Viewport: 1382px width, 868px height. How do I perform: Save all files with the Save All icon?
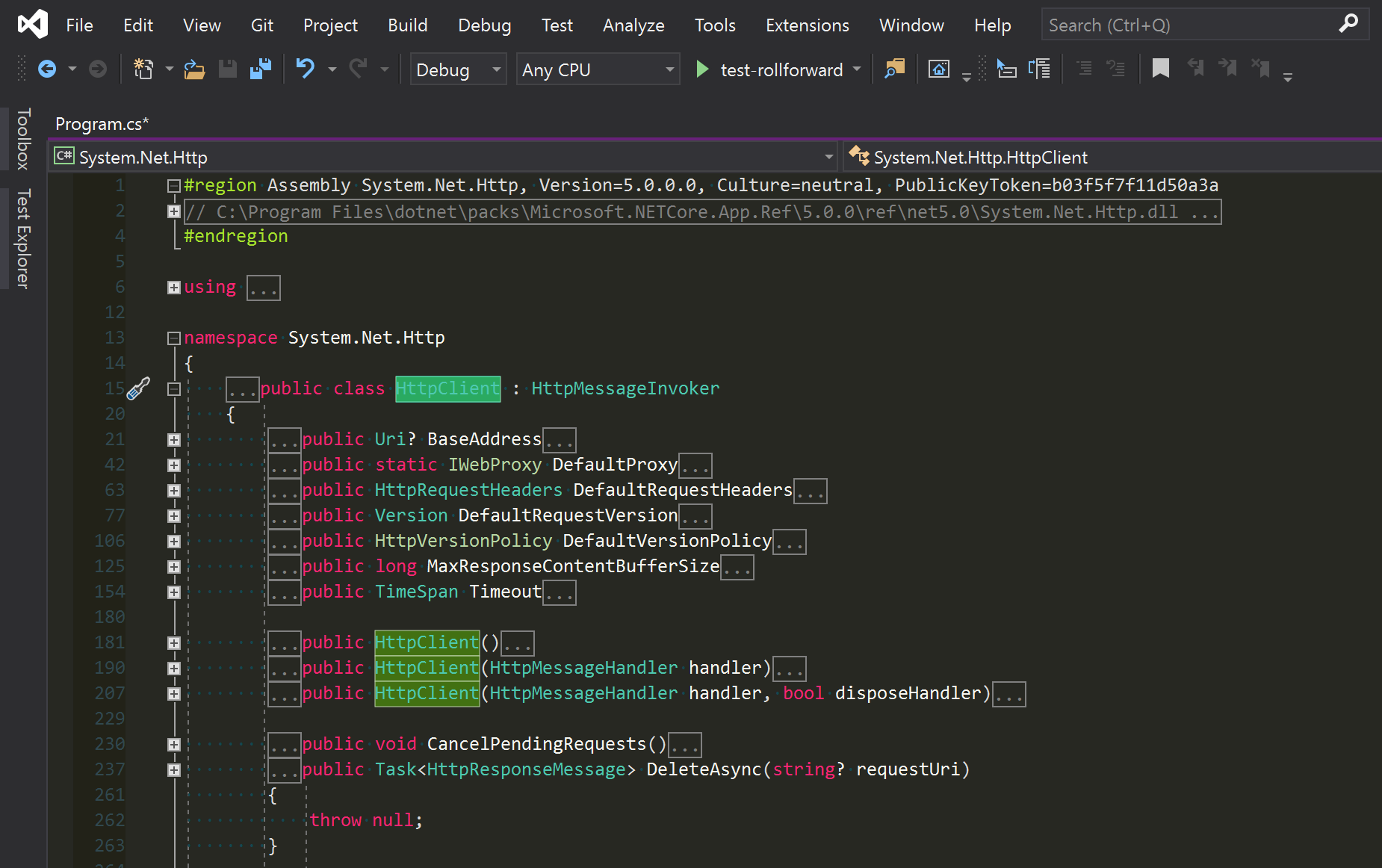point(259,68)
